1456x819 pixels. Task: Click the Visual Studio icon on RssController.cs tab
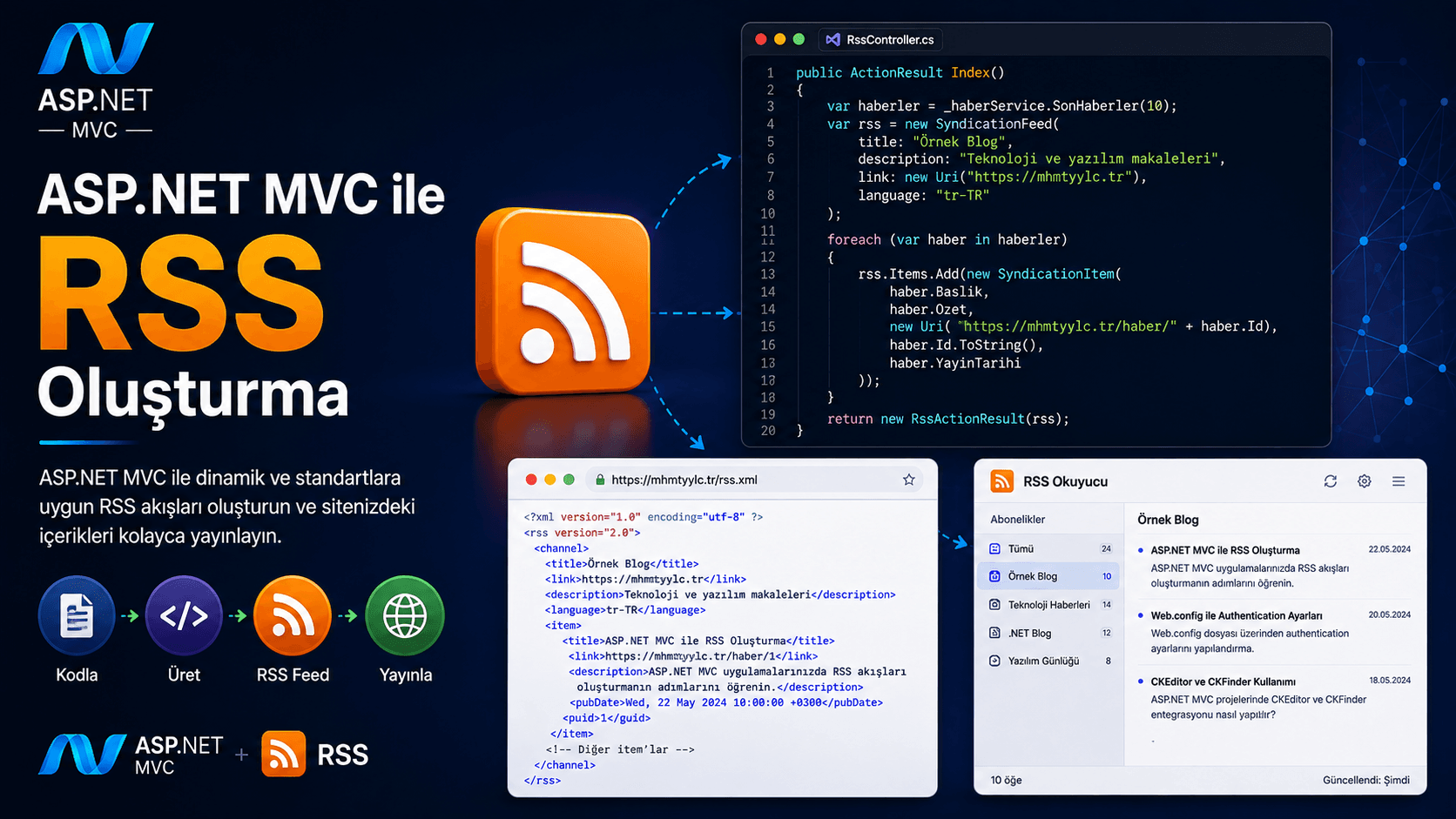click(x=833, y=39)
